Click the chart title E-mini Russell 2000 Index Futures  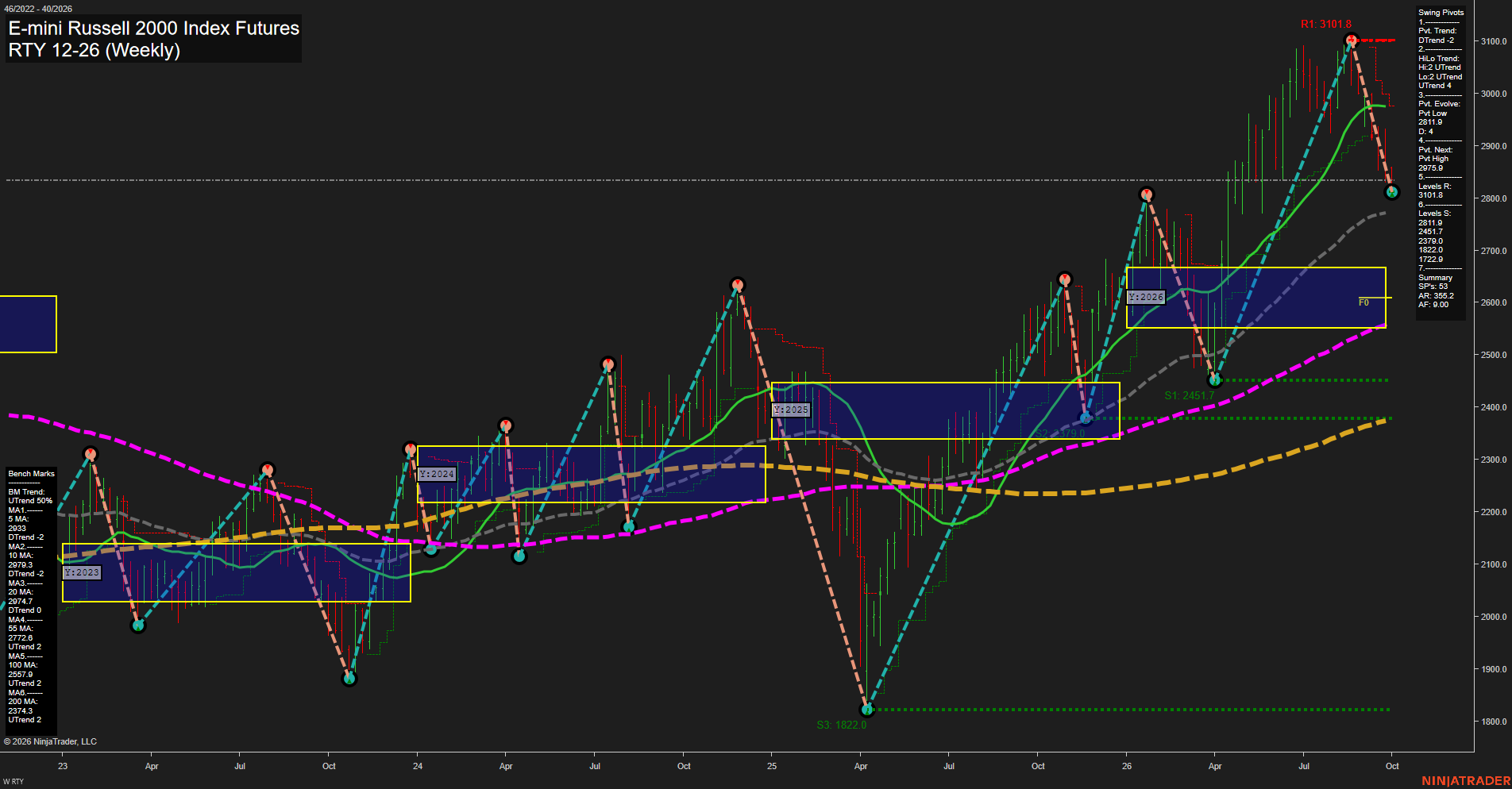tap(154, 28)
